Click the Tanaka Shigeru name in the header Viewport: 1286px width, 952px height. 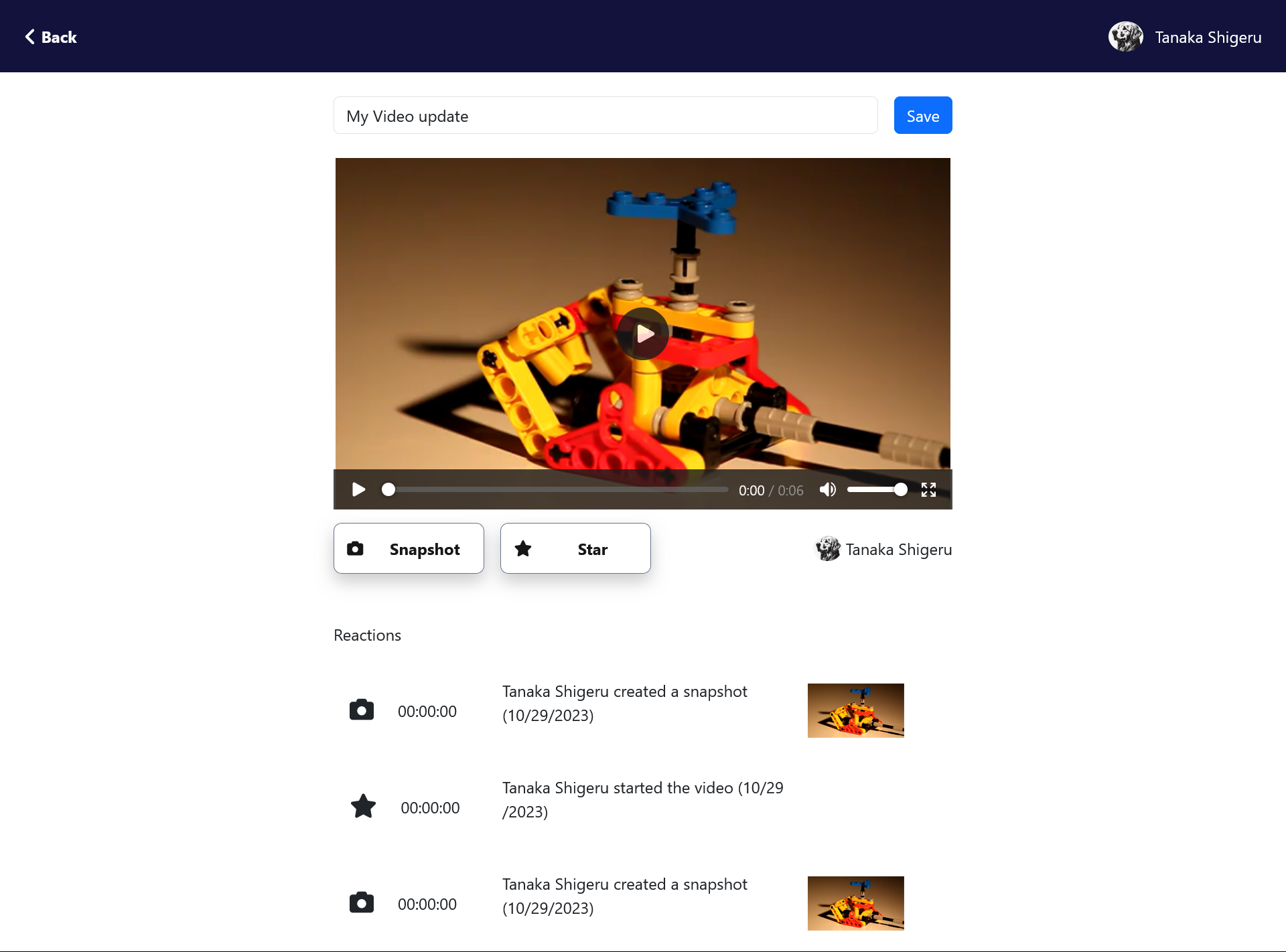1208,37
